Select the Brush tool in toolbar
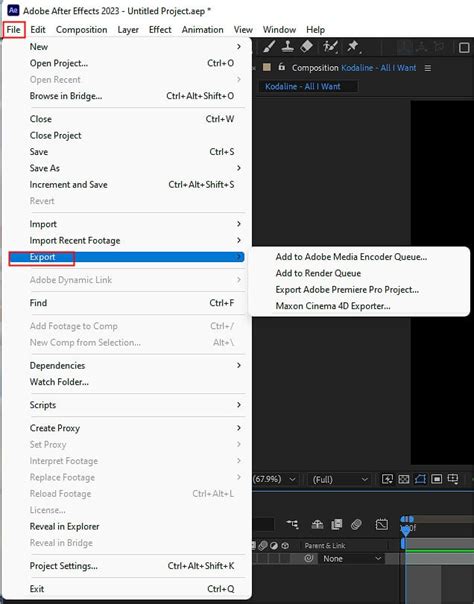Image resolution: width=474 pixels, height=604 pixels. [269, 47]
